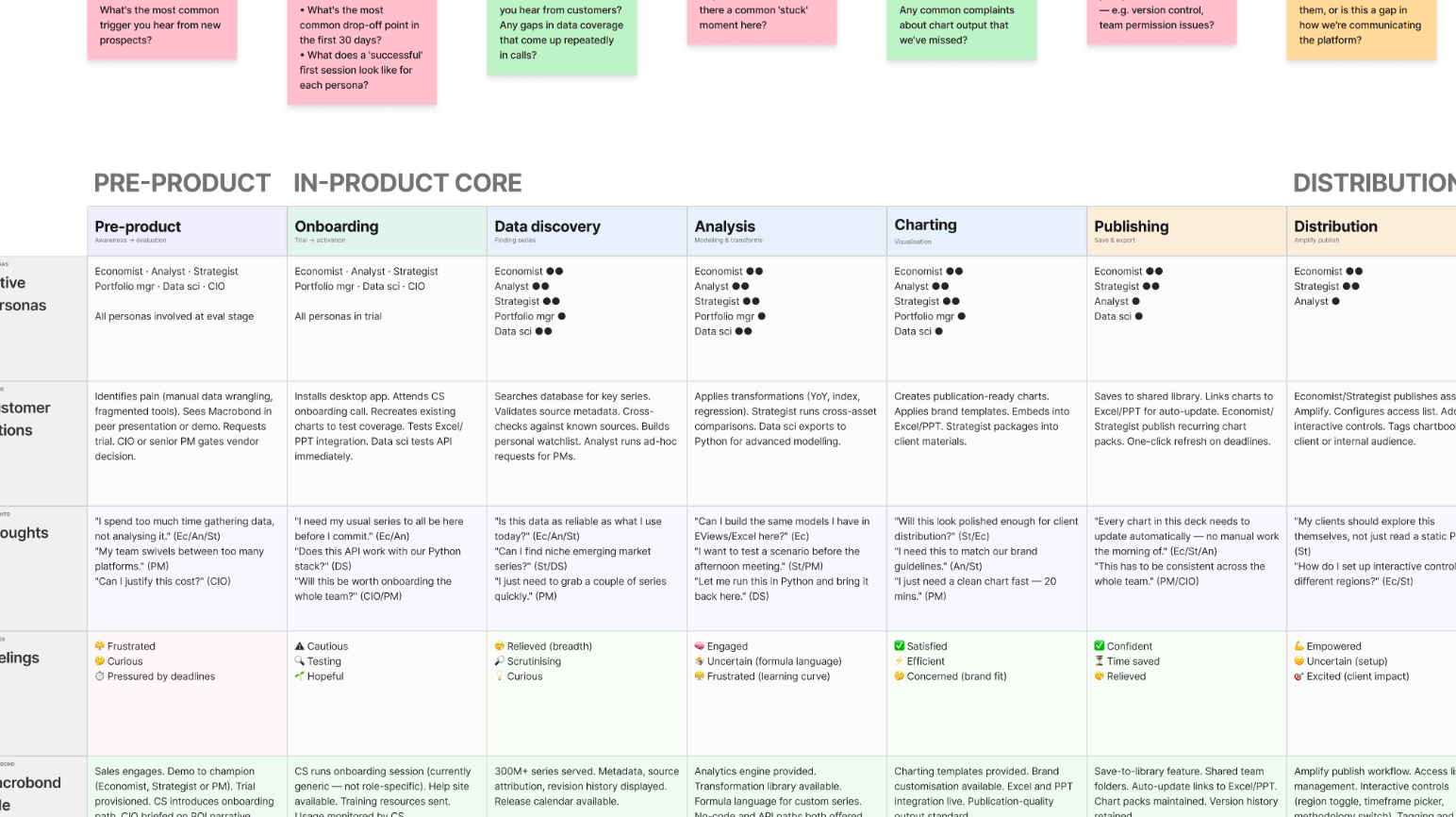Select the Onboarding column header
Screen dimensions: 1456x817
388,231
